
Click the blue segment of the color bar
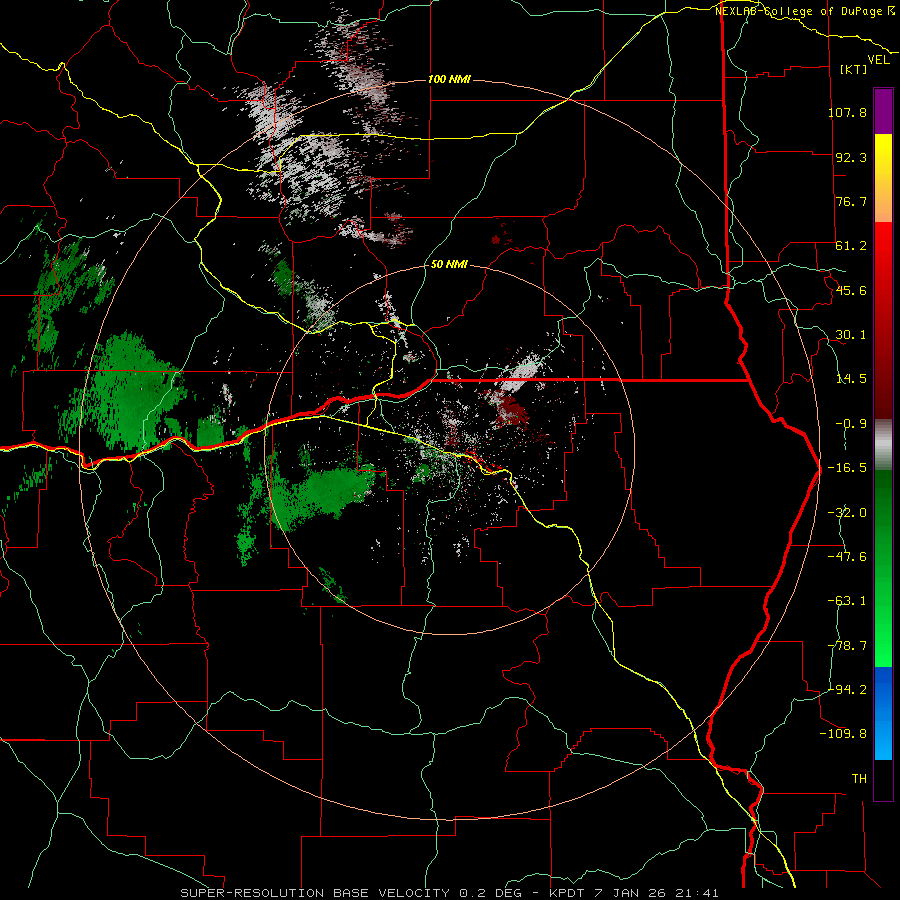[883, 713]
